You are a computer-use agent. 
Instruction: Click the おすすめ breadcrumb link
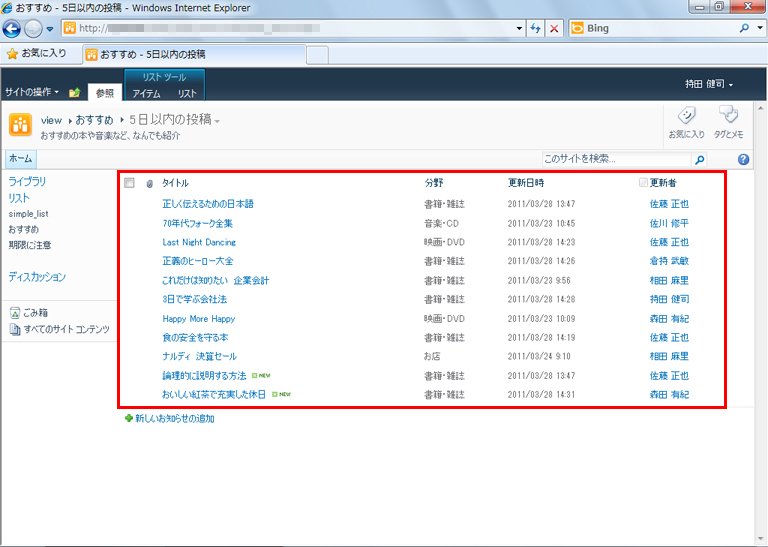click(94, 120)
